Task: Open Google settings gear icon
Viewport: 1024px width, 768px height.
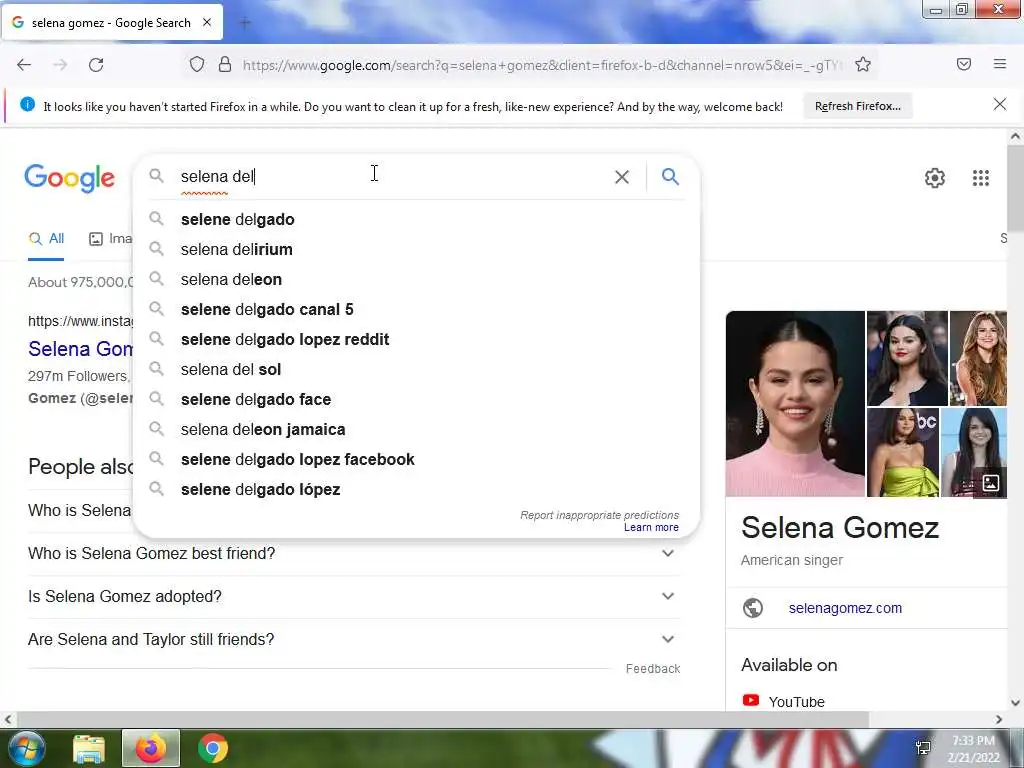Action: [935, 178]
